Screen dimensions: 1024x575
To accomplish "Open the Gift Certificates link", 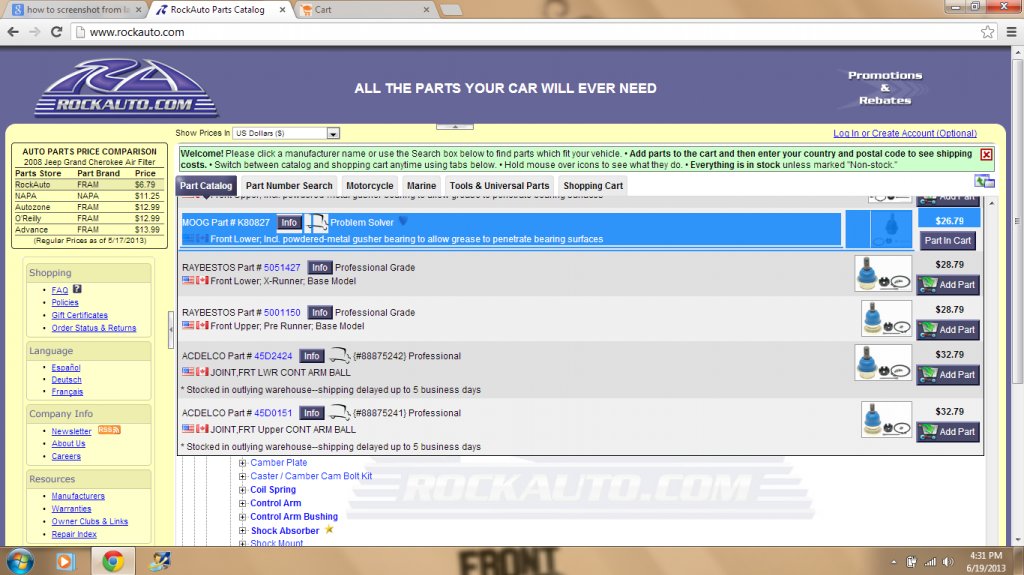I will tap(80, 315).
